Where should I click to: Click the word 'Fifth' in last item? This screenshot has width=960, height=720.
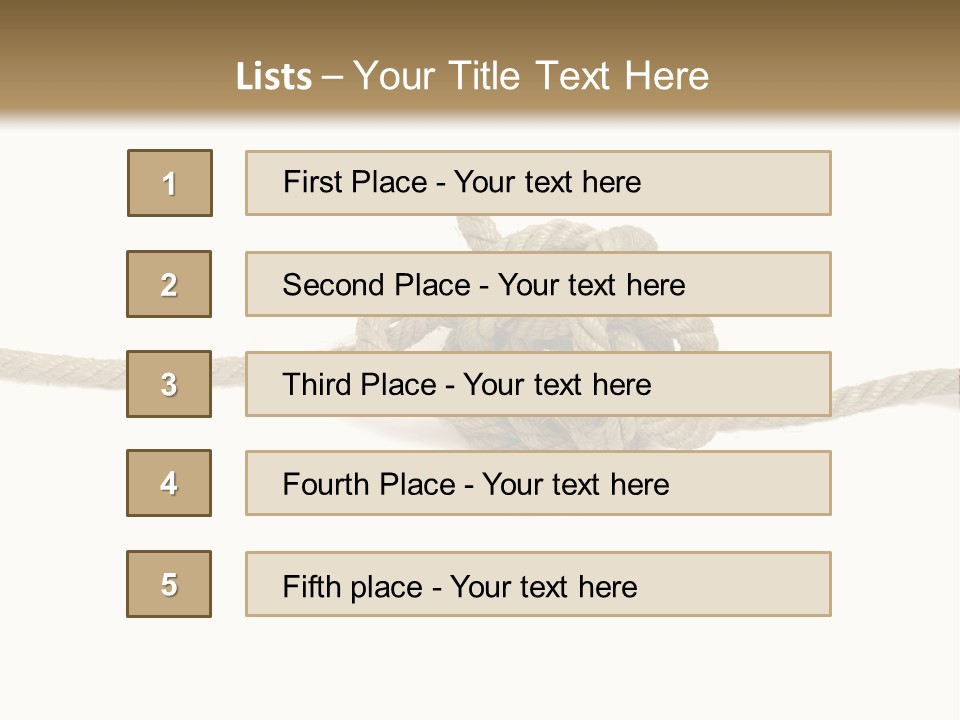tap(312, 586)
